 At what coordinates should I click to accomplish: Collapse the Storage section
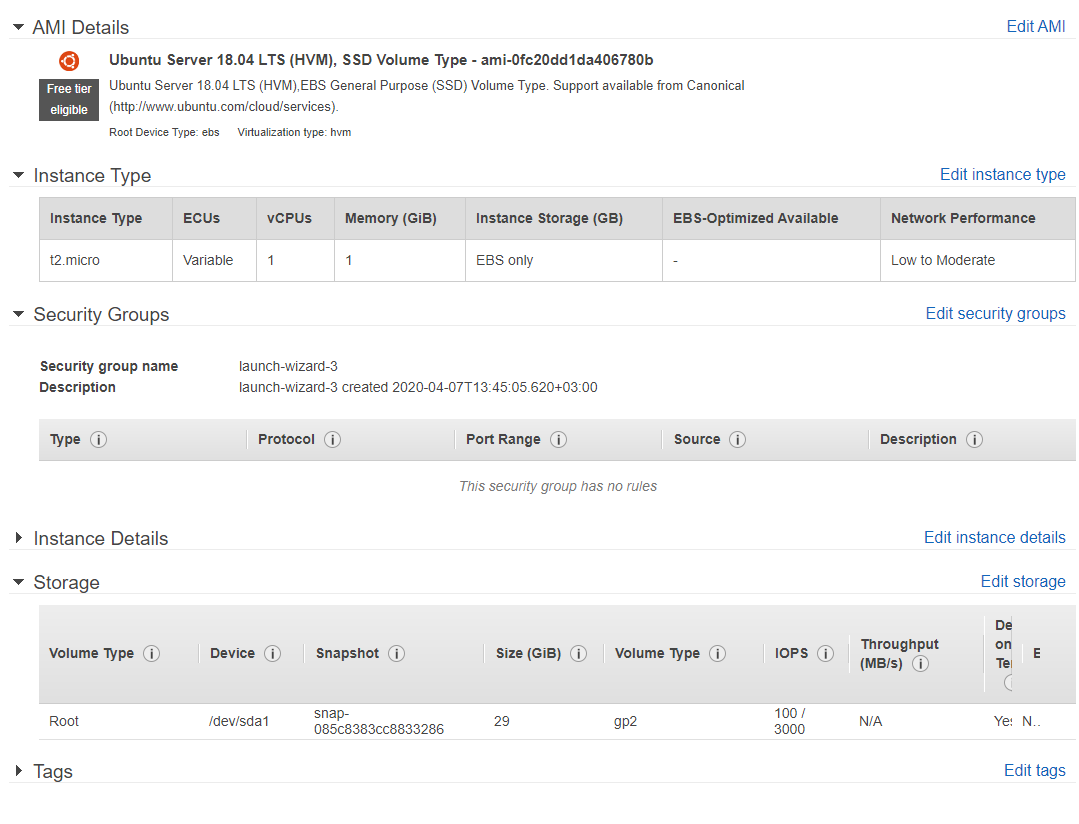19,582
